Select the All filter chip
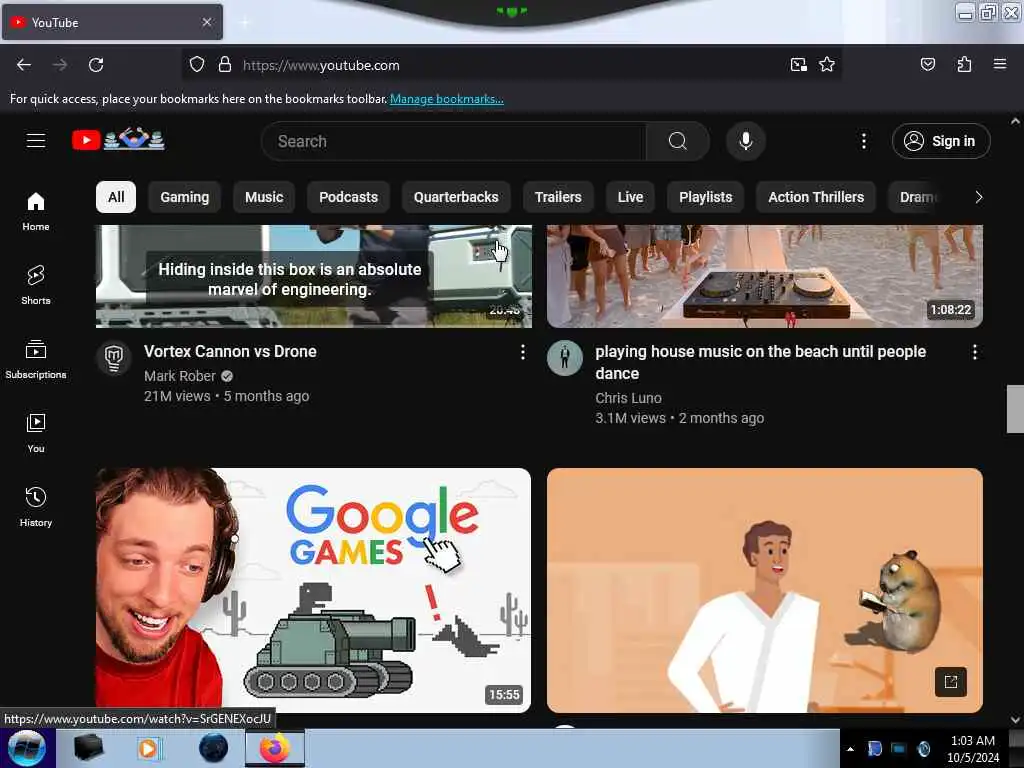Screen dimensions: 1024x768 pos(116,197)
